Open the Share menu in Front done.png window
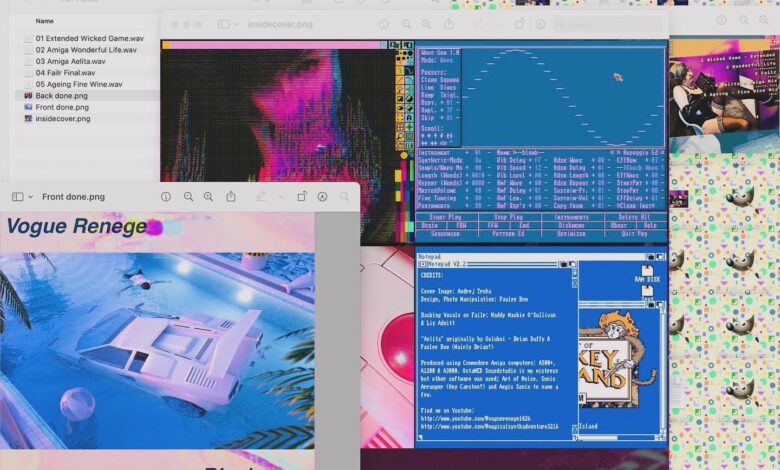The height and width of the screenshot is (470, 780). click(x=231, y=196)
